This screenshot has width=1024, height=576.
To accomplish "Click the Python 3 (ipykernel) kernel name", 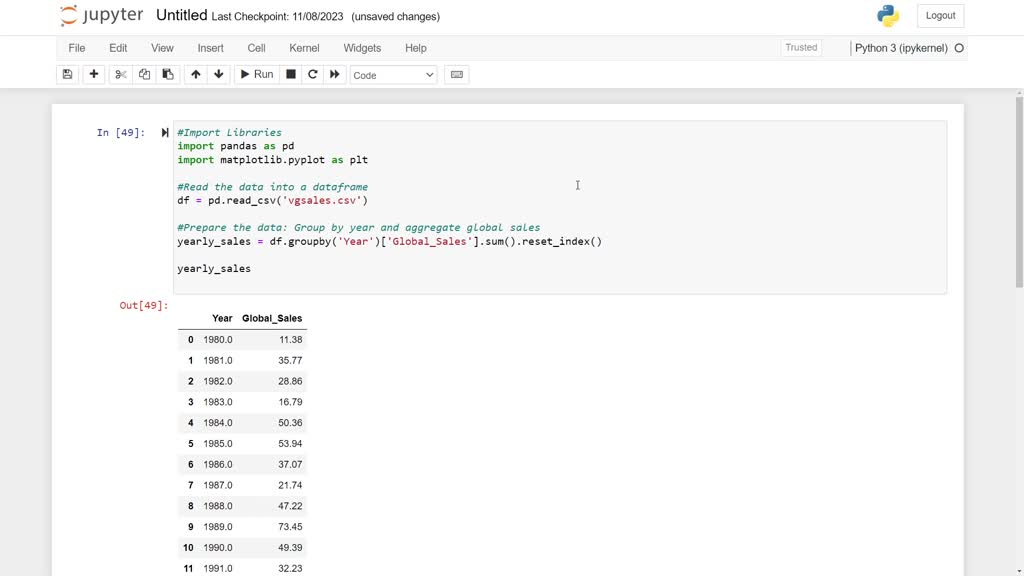I will click(901, 48).
